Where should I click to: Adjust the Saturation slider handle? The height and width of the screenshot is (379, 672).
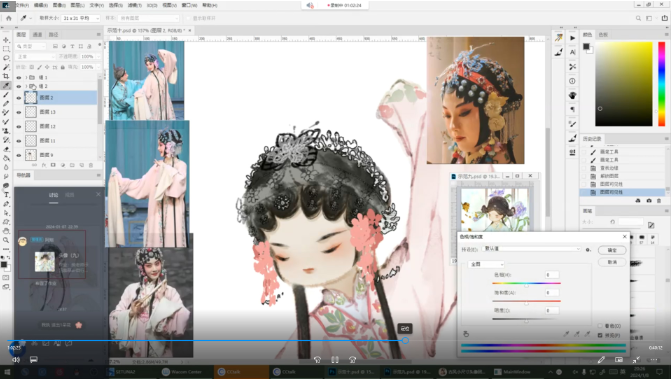point(527,304)
